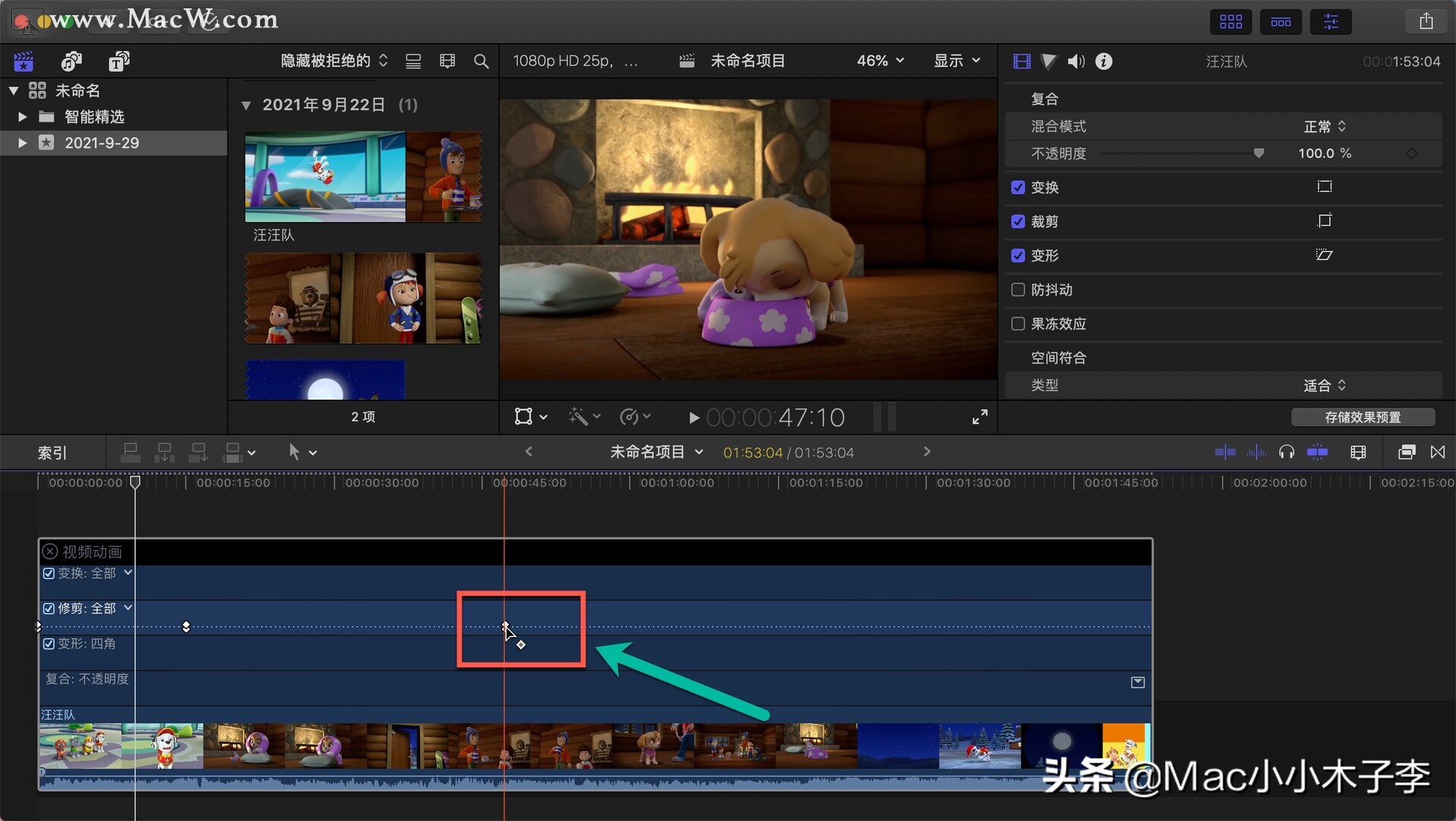The image size is (1456, 821).
Task: Toggle 修剪: 全部 checkbox in video animation
Action: point(49,609)
